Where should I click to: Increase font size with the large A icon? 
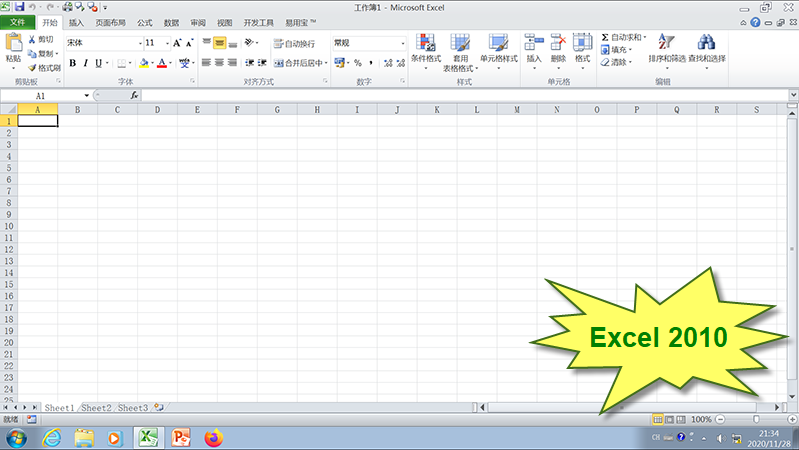click(177, 43)
